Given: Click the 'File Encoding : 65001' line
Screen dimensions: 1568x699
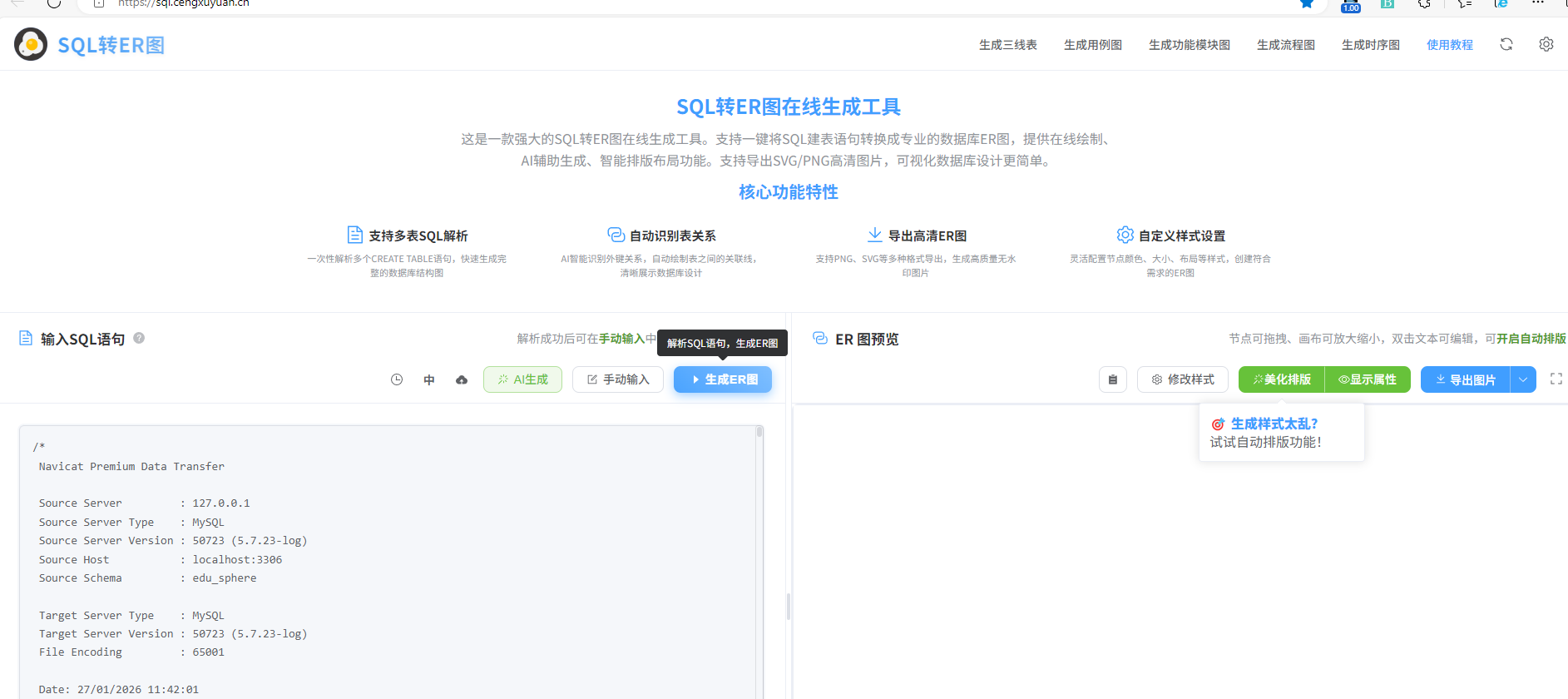Looking at the screenshot, I should pyautogui.click(x=131, y=652).
